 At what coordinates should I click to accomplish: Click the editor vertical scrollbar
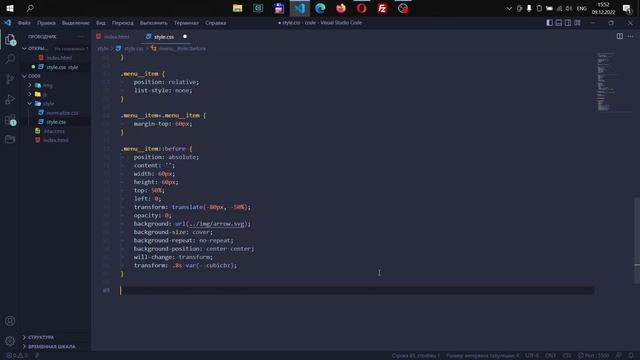(x=637, y=241)
